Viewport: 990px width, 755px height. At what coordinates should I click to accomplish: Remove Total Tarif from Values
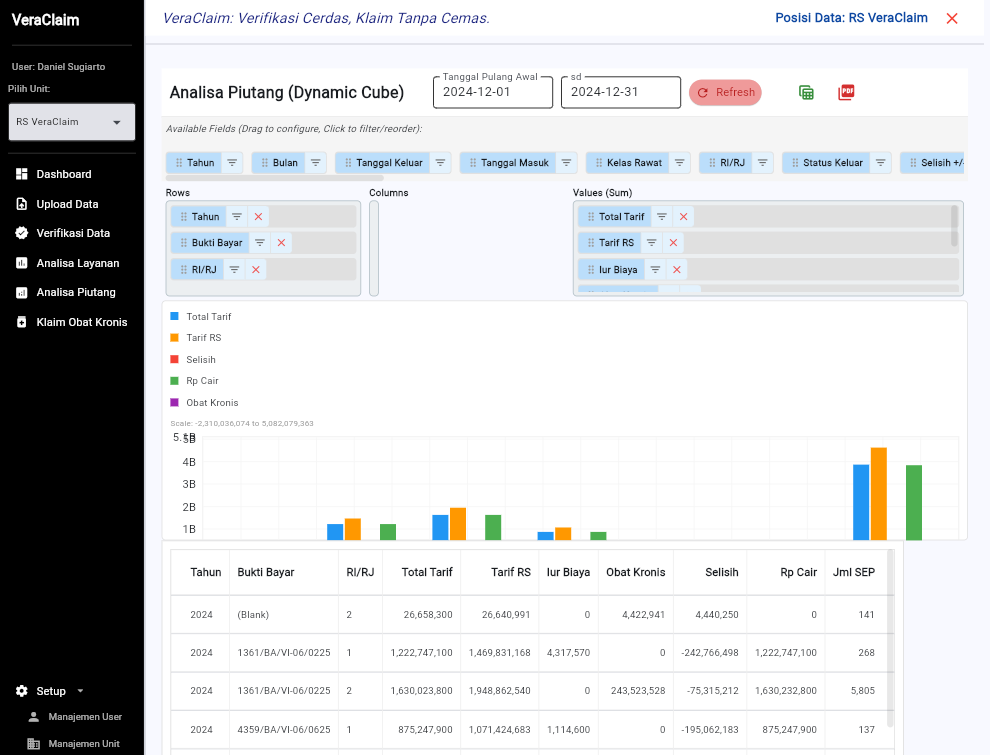683,217
